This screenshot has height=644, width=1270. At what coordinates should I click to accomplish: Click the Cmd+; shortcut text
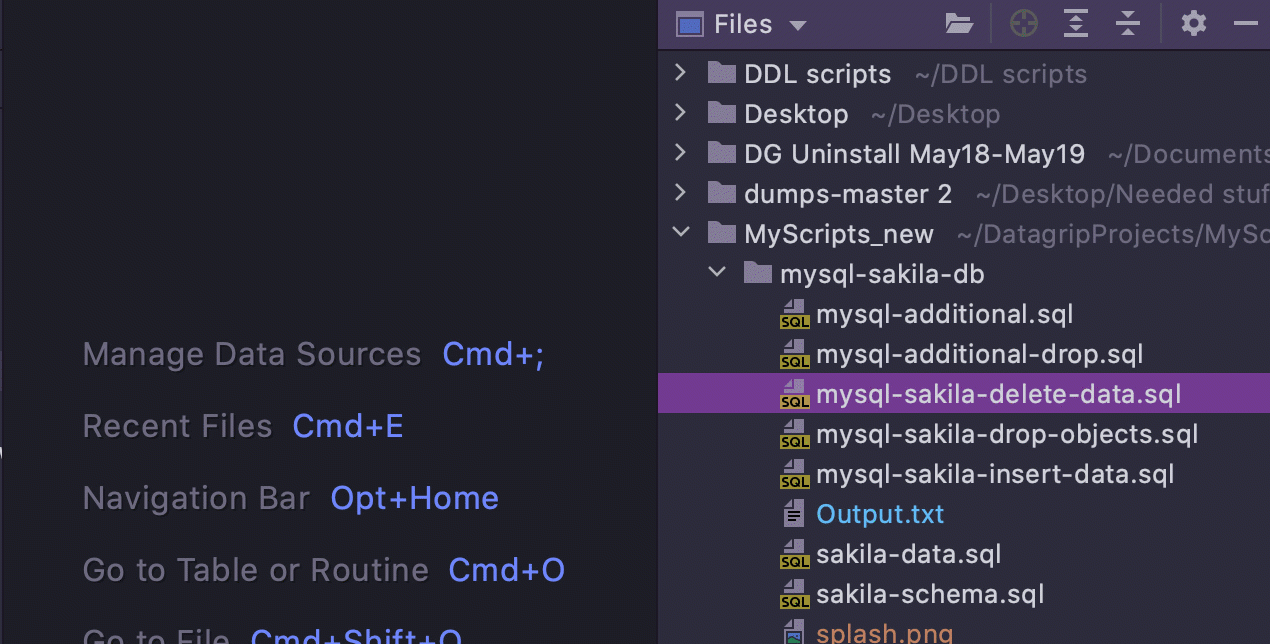pyautogui.click(x=494, y=355)
